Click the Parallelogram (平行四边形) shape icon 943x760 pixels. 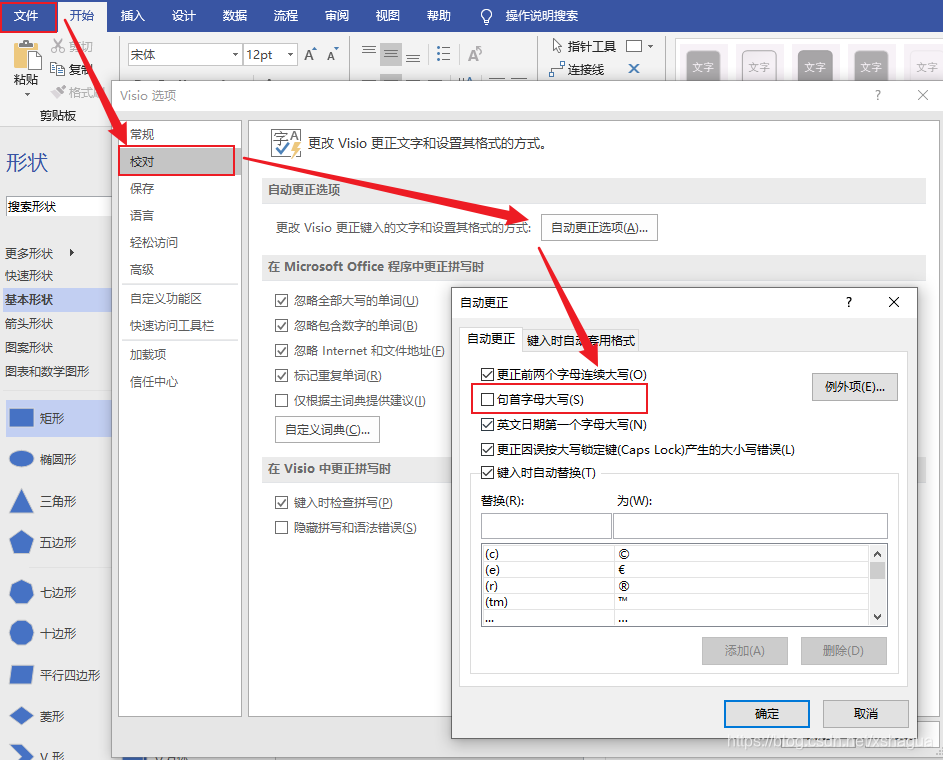click(x=21, y=675)
